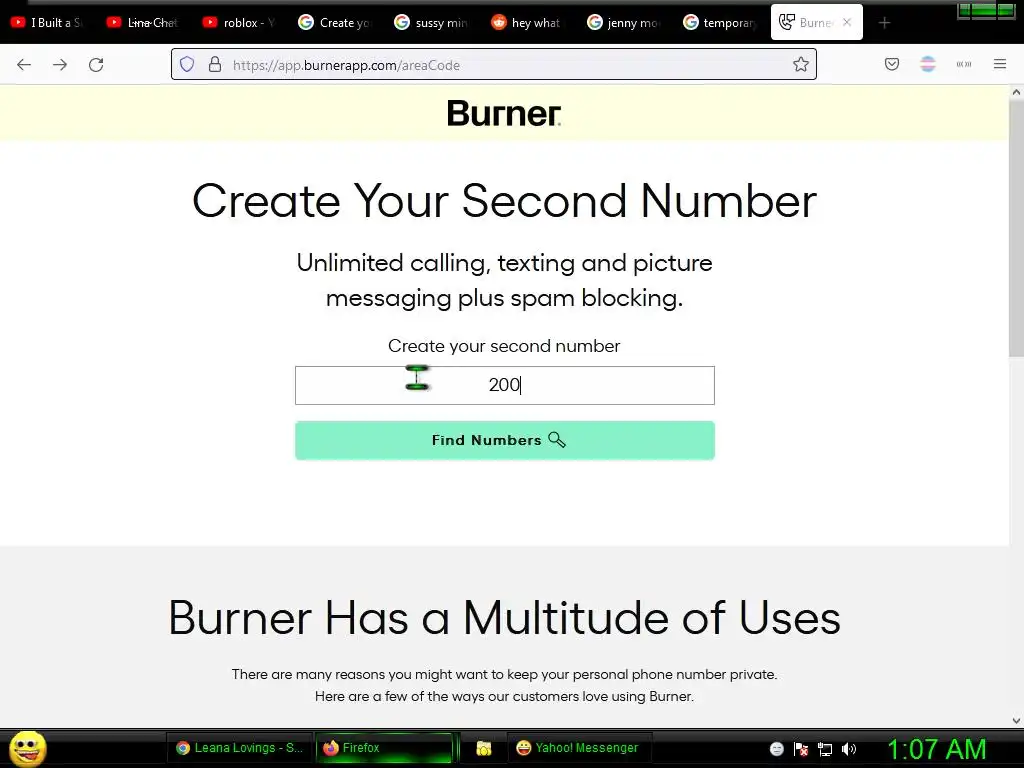This screenshot has height=768, width=1024.
Task: Open the smiley-face Start button
Action: [28, 748]
